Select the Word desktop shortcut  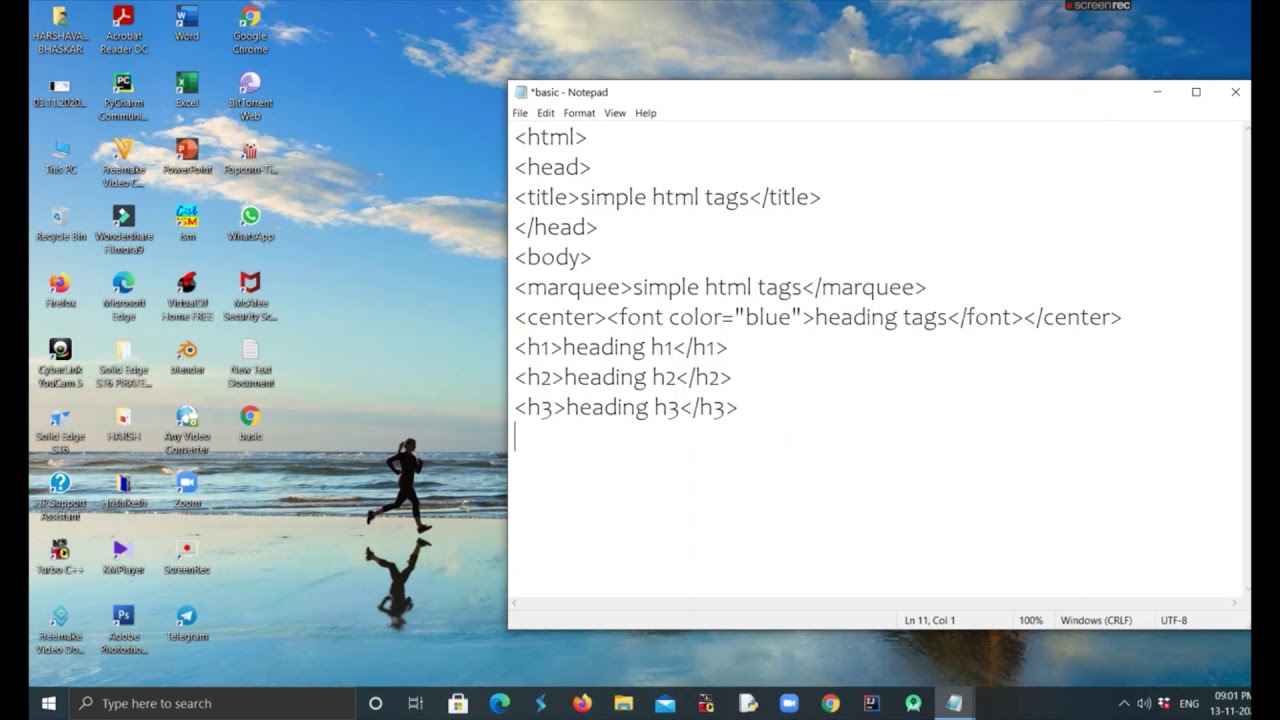pyautogui.click(x=187, y=23)
